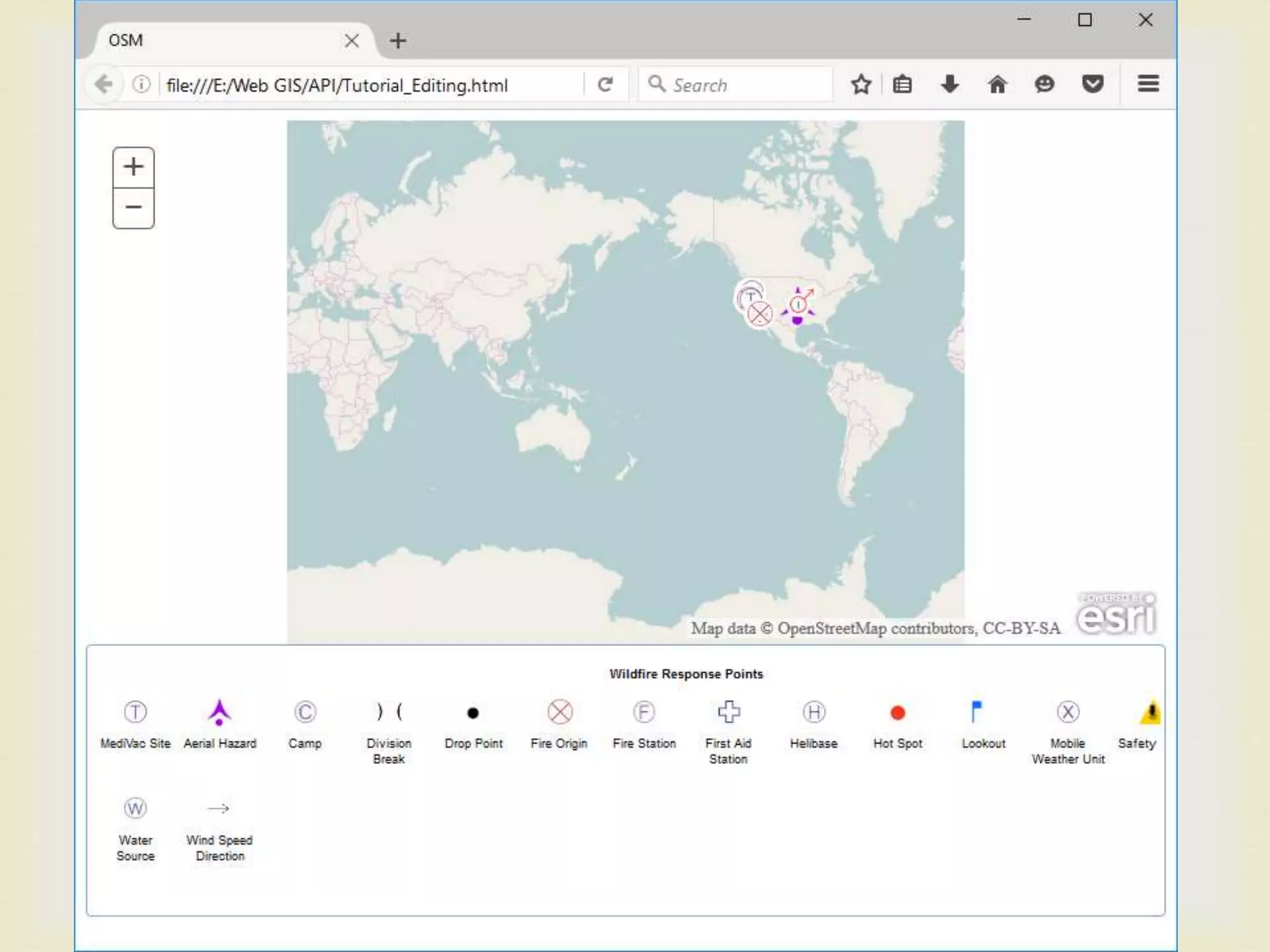Screen dimensions: 1270x952
Task: Open a new browser tab
Action: [x=398, y=41]
